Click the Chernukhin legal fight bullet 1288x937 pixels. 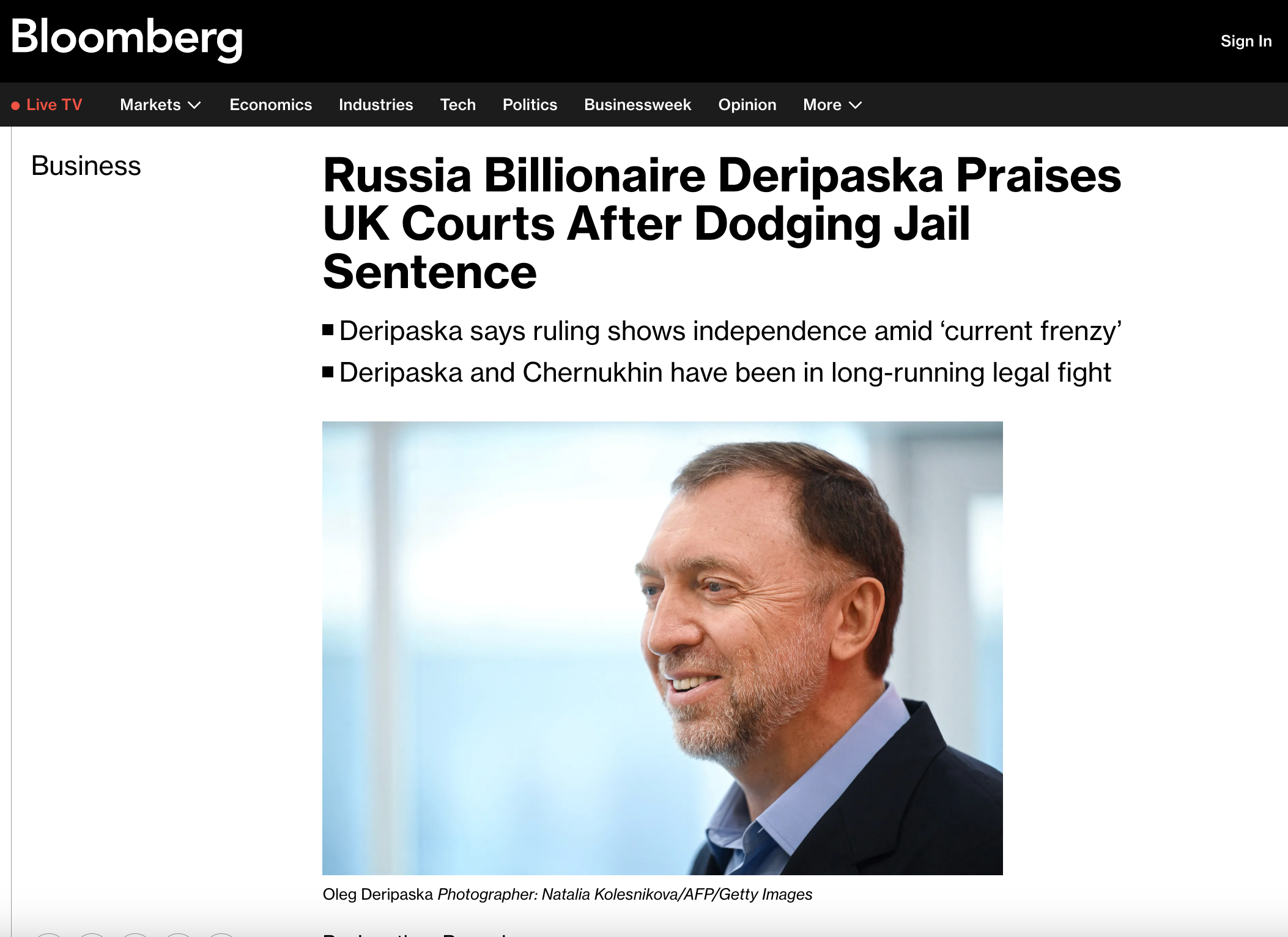tap(725, 372)
